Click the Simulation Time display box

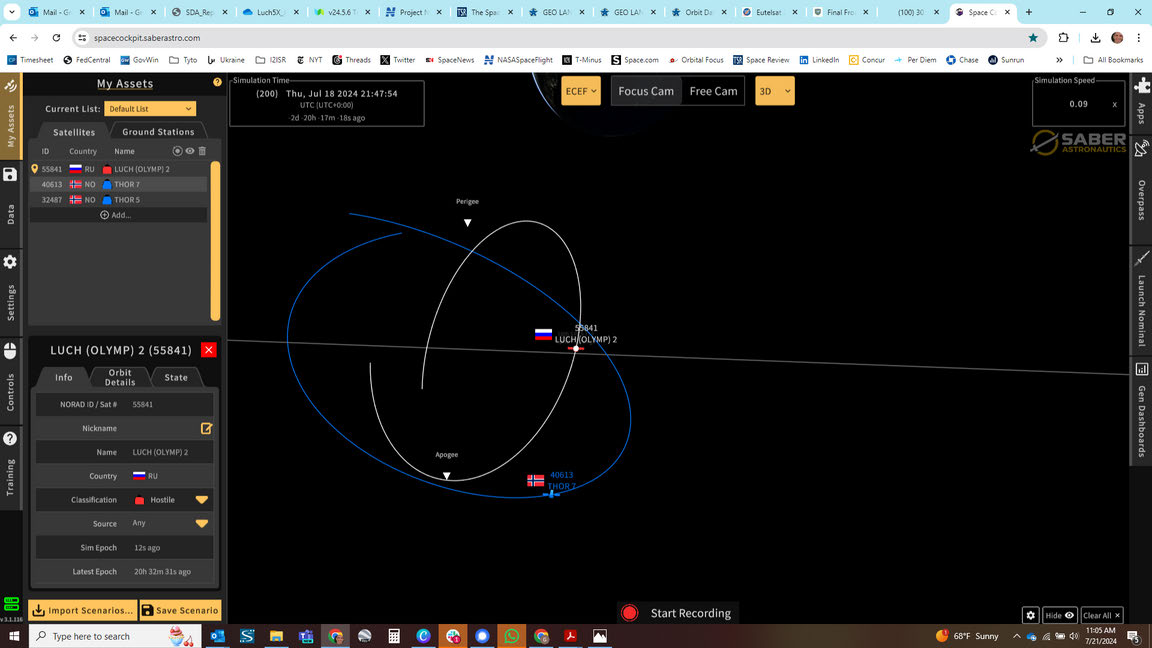coord(327,102)
